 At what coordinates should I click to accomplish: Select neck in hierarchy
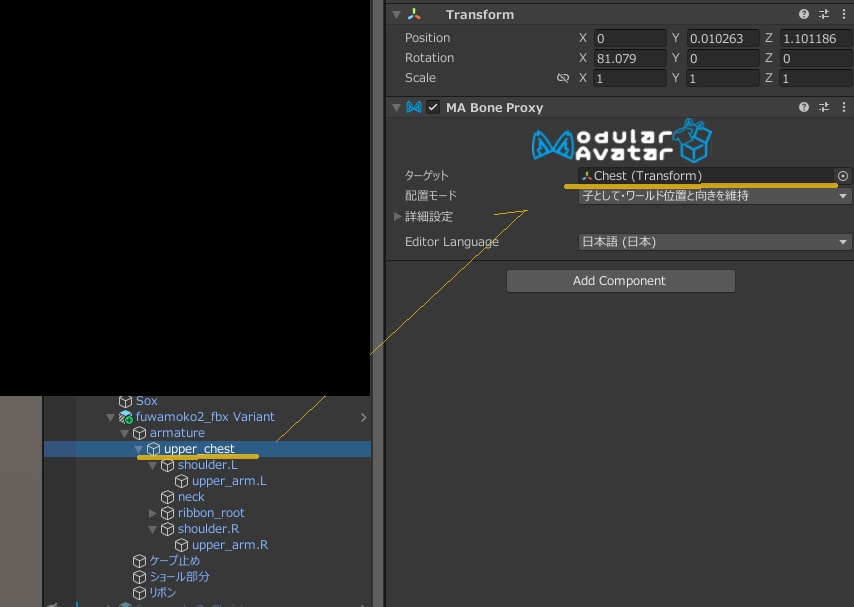191,497
